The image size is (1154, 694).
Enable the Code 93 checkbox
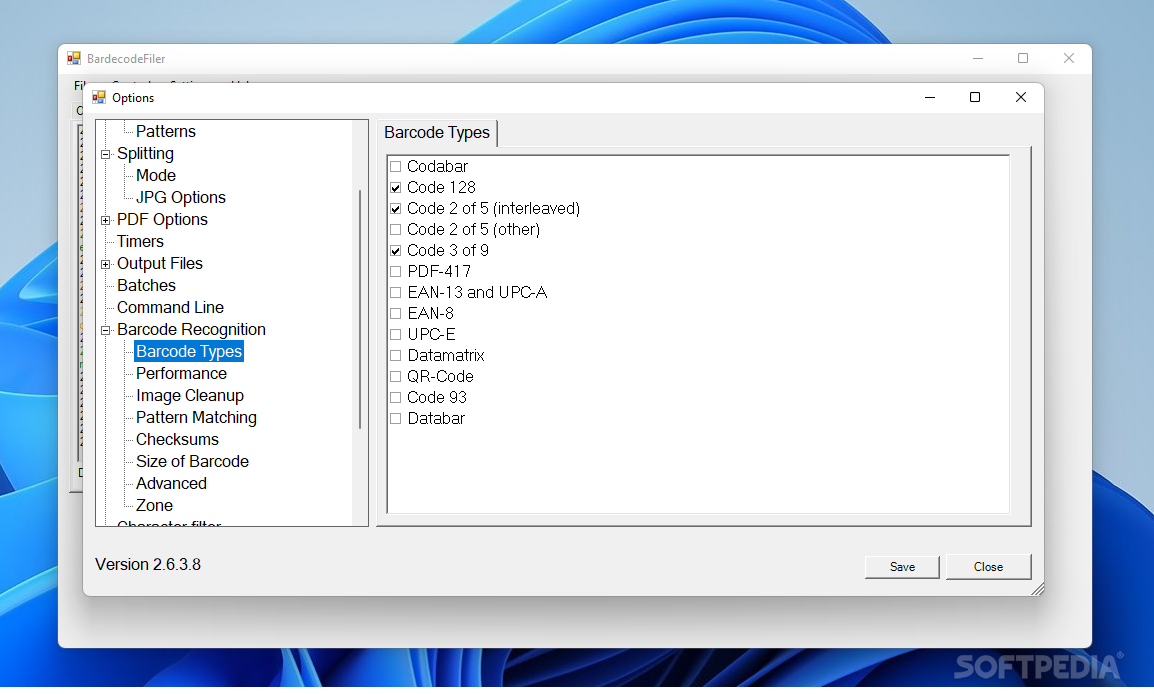point(395,397)
